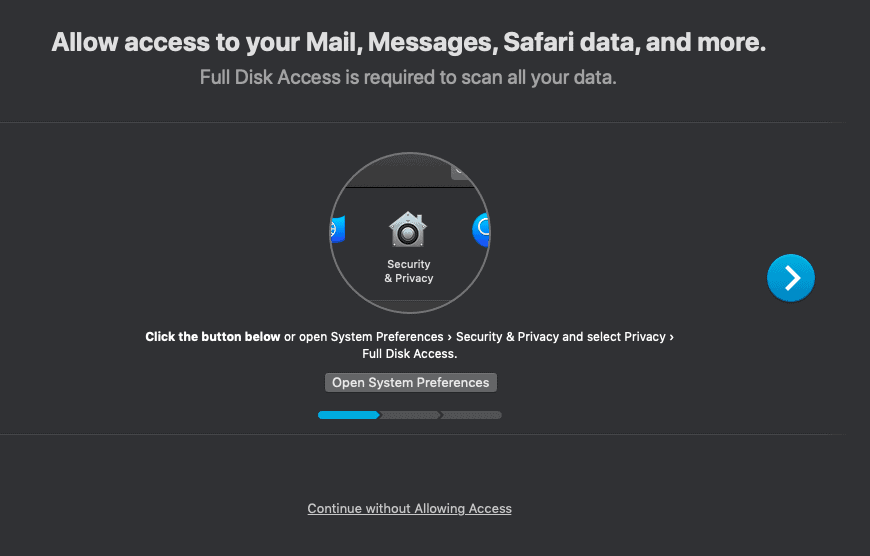This screenshot has height=556, width=870.
Task: Click the "Full Disk Access is required" subtitle
Action: [408, 77]
